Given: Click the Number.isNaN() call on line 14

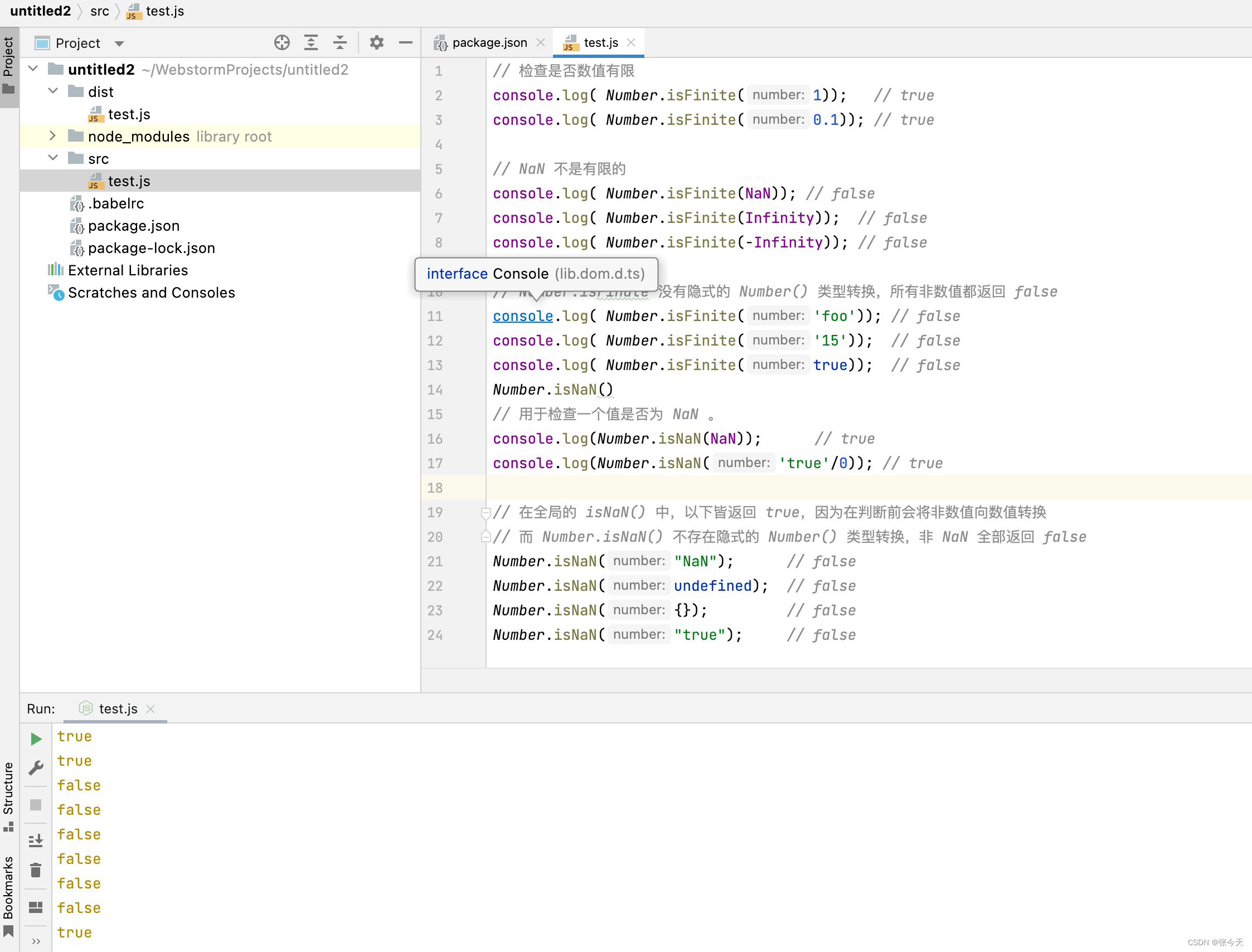Looking at the screenshot, I should 552,390.
